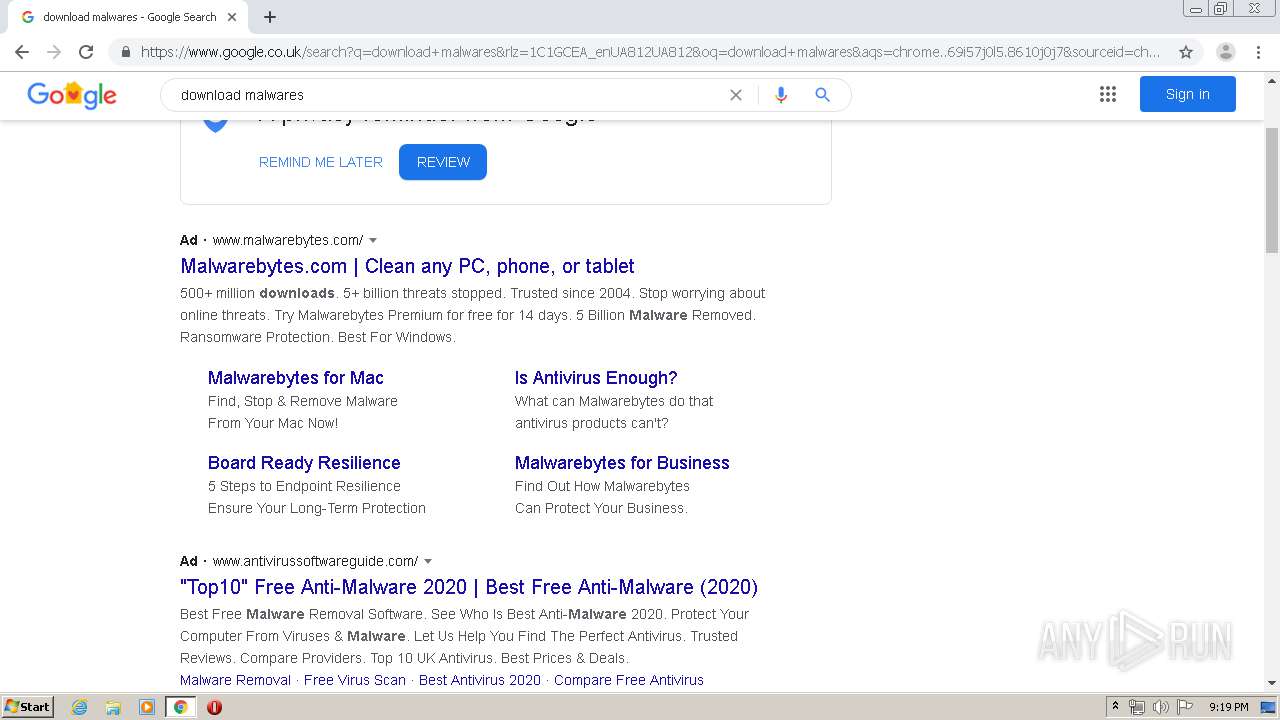Click the red stop-sign taskbar icon
The width and height of the screenshot is (1280, 720).
214,707
